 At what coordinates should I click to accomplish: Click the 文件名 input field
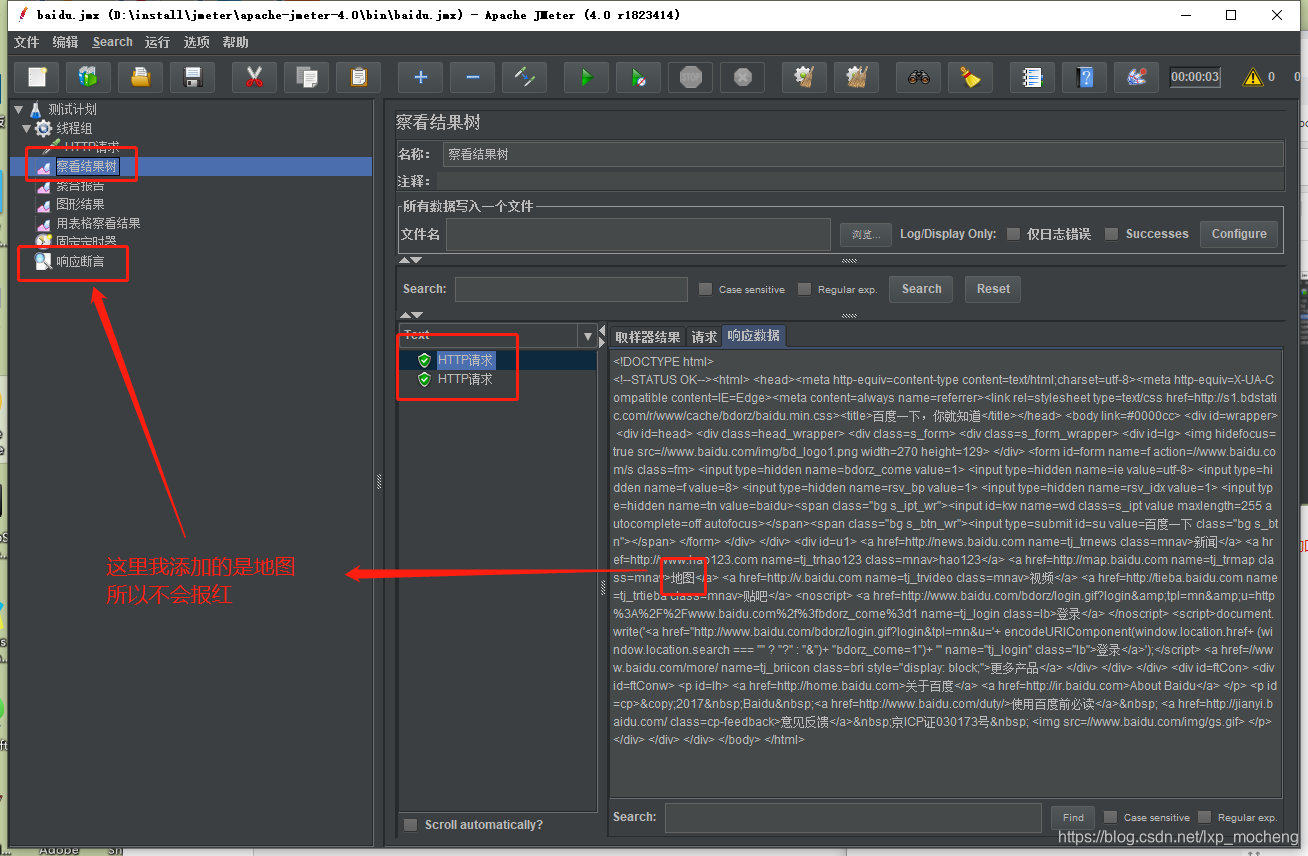pyautogui.click(x=639, y=234)
